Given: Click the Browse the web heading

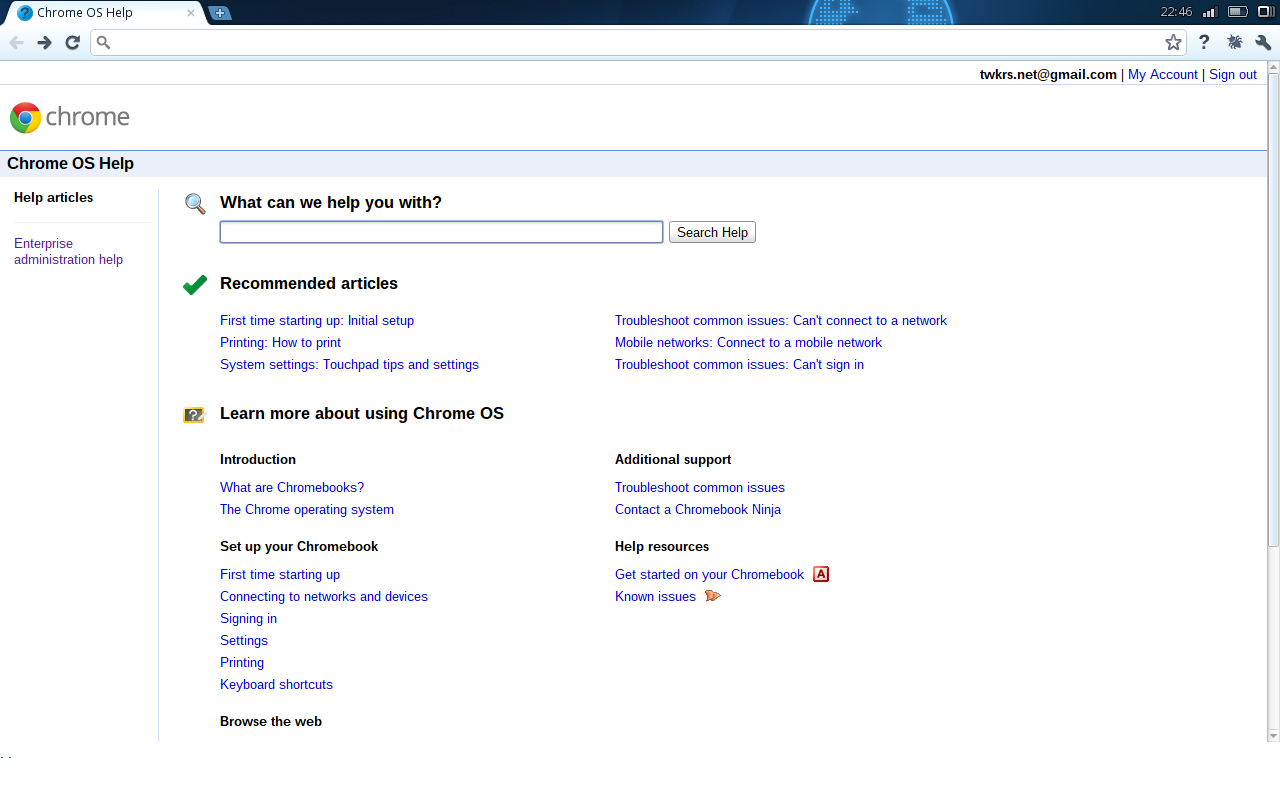Looking at the screenshot, I should pos(271,721).
